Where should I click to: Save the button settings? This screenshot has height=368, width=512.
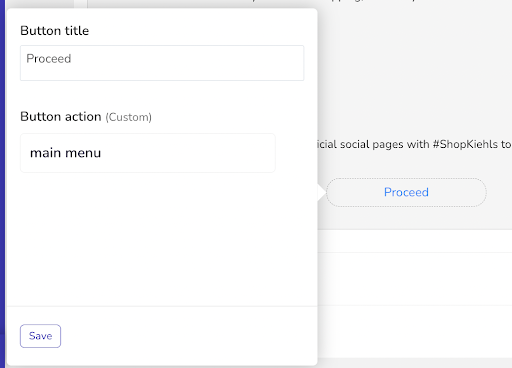click(x=40, y=336)
